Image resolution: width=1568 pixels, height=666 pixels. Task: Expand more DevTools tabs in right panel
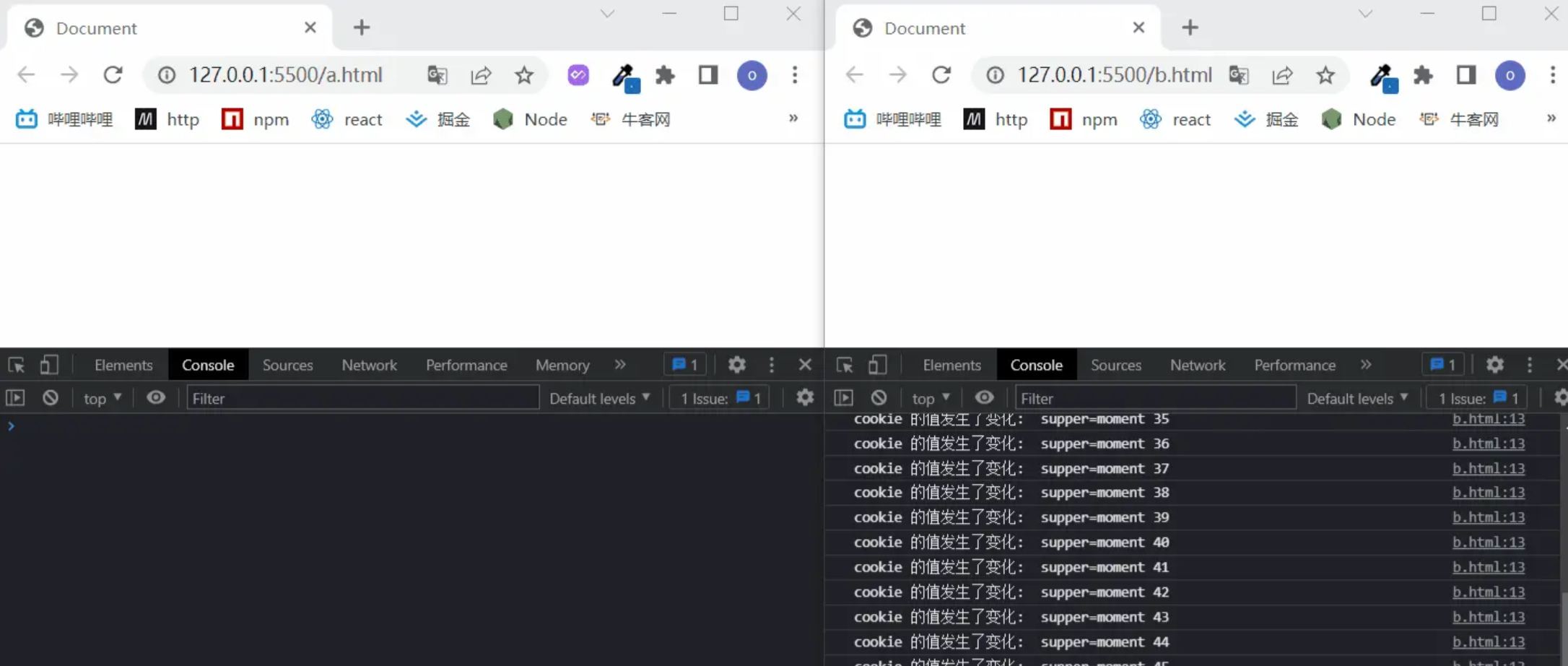[1366, 366]
